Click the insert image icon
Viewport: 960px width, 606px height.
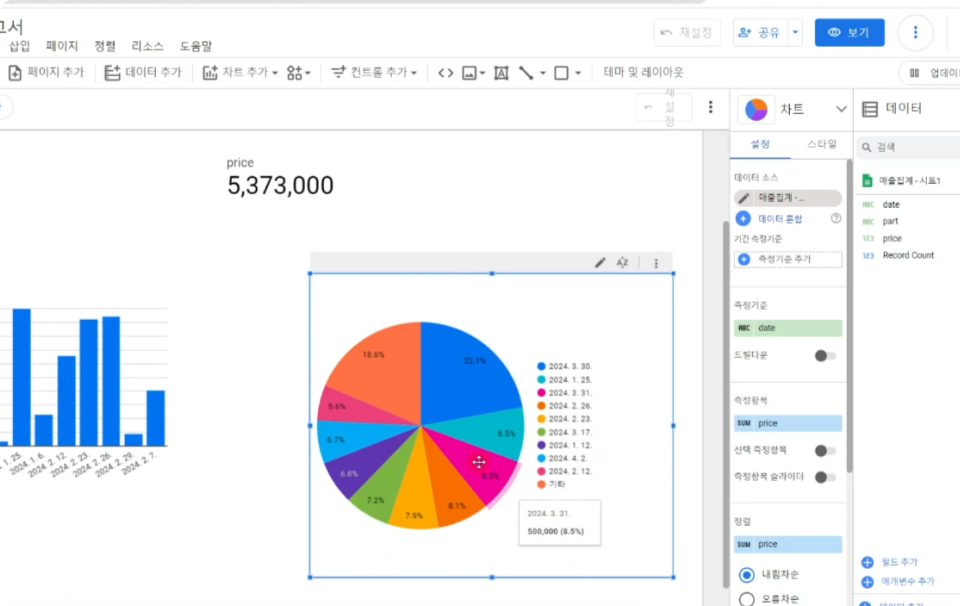coord(470,73)
